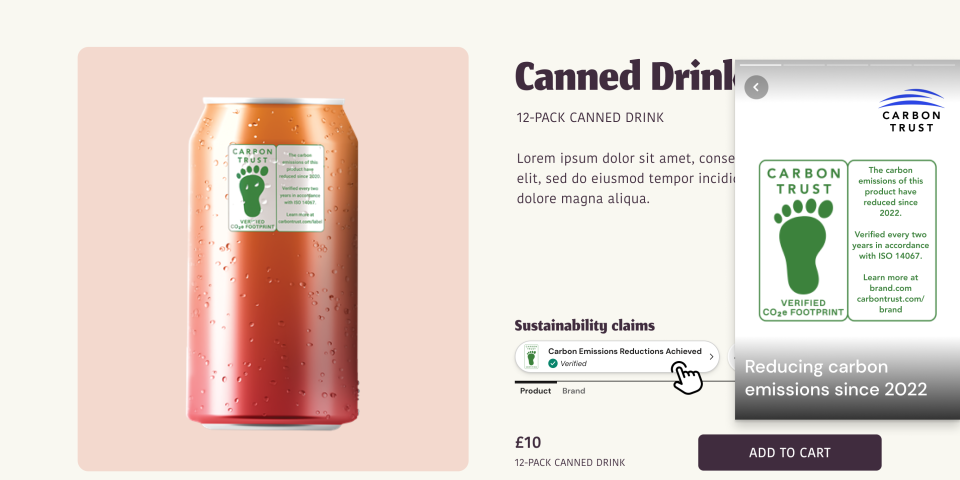Screen dimensions: 960x480
Task: Jump to the second story progress segment
Action: pos(803,64)
